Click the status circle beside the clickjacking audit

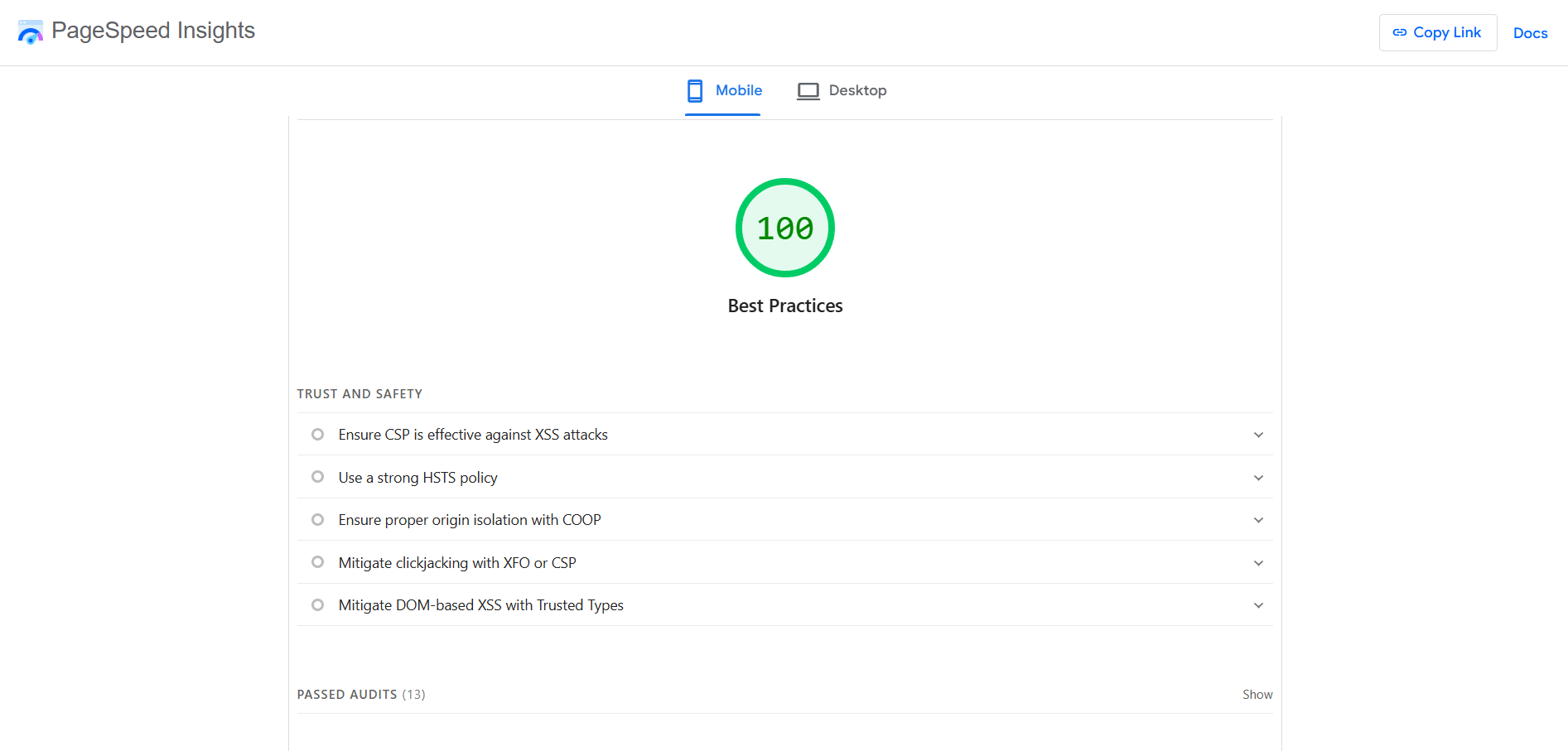click(317, 562)
